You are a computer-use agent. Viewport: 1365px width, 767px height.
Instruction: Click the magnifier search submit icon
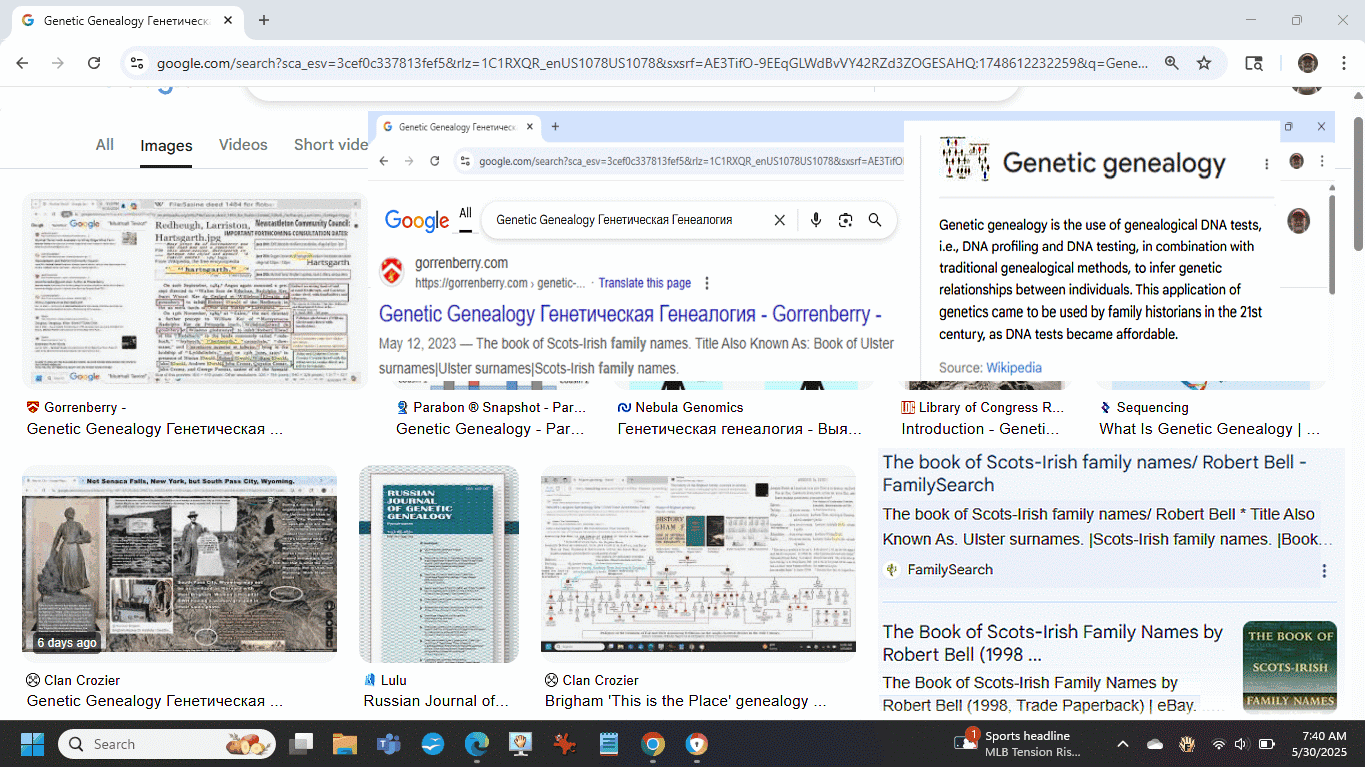(x=875, y=220)
